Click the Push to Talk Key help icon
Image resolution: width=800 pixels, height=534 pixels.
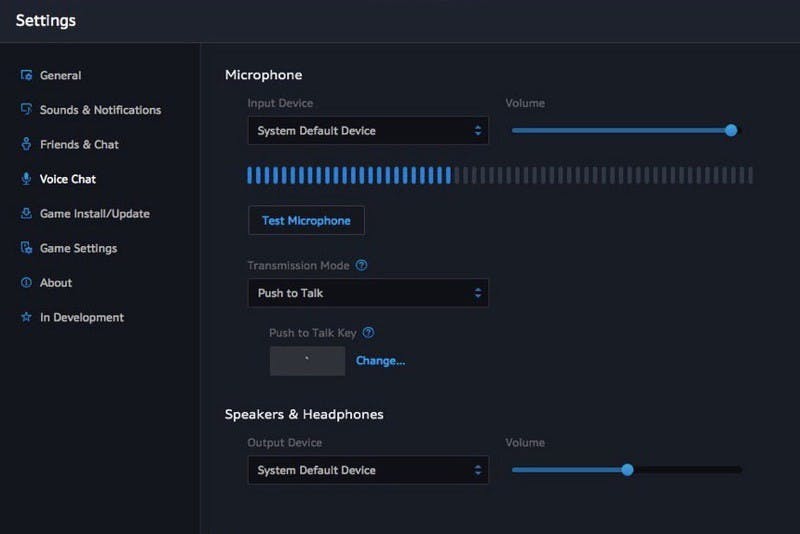pos(368,333)
